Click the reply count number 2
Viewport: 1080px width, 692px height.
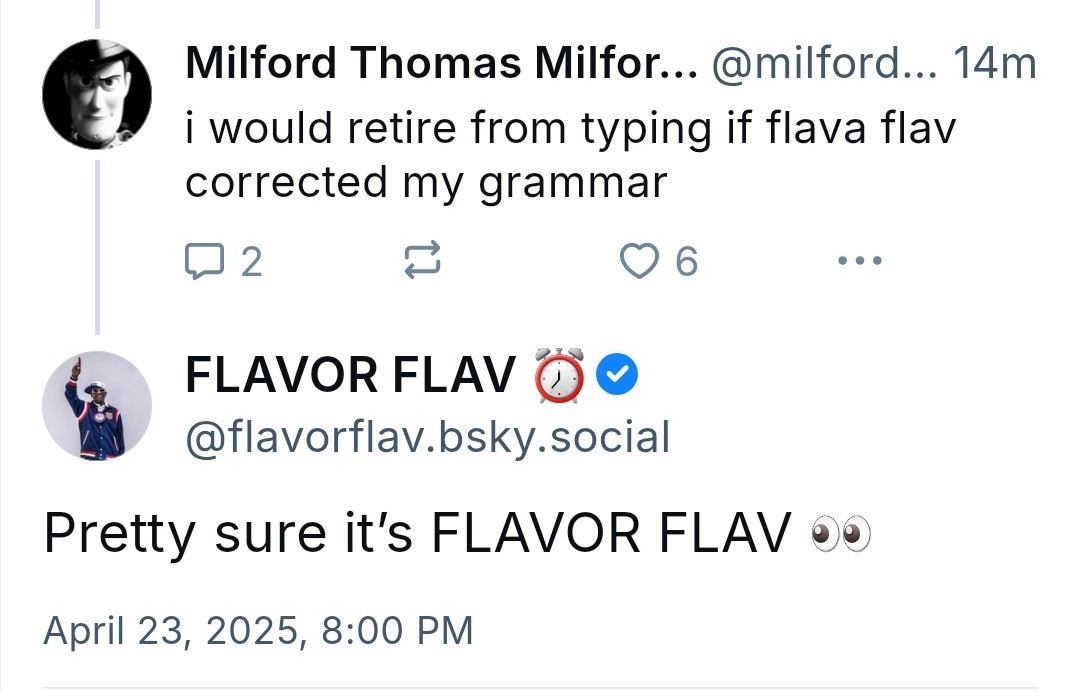pos(251,262)
